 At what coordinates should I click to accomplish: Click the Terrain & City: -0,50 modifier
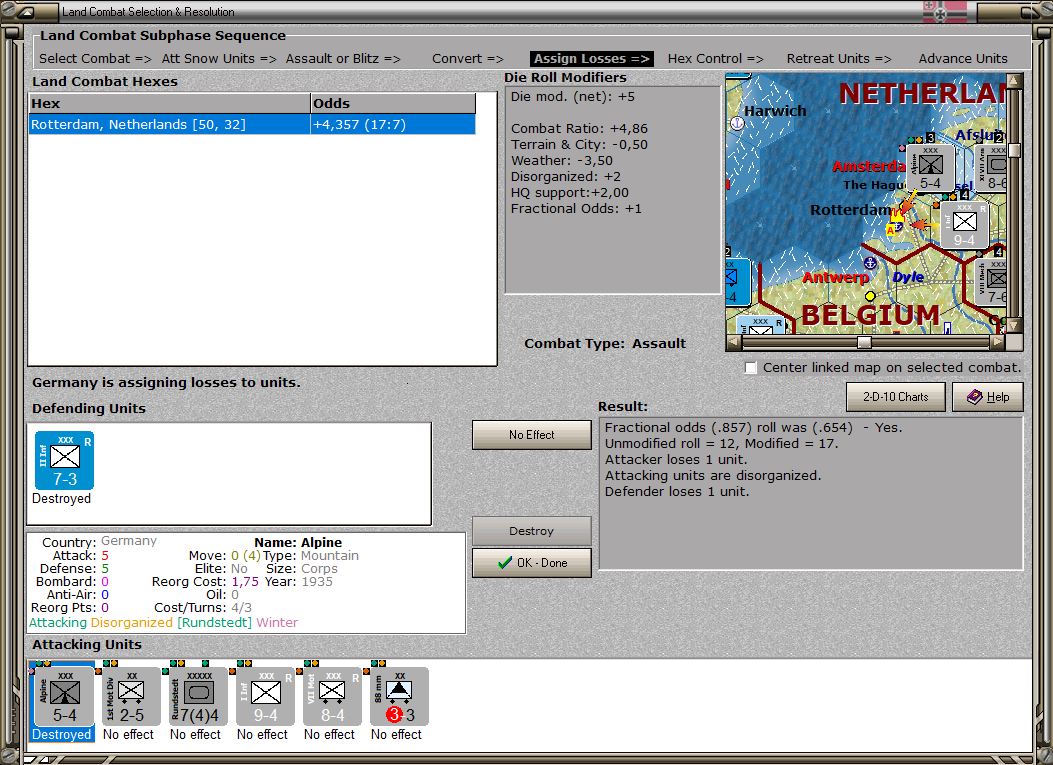tap(579, 144)
